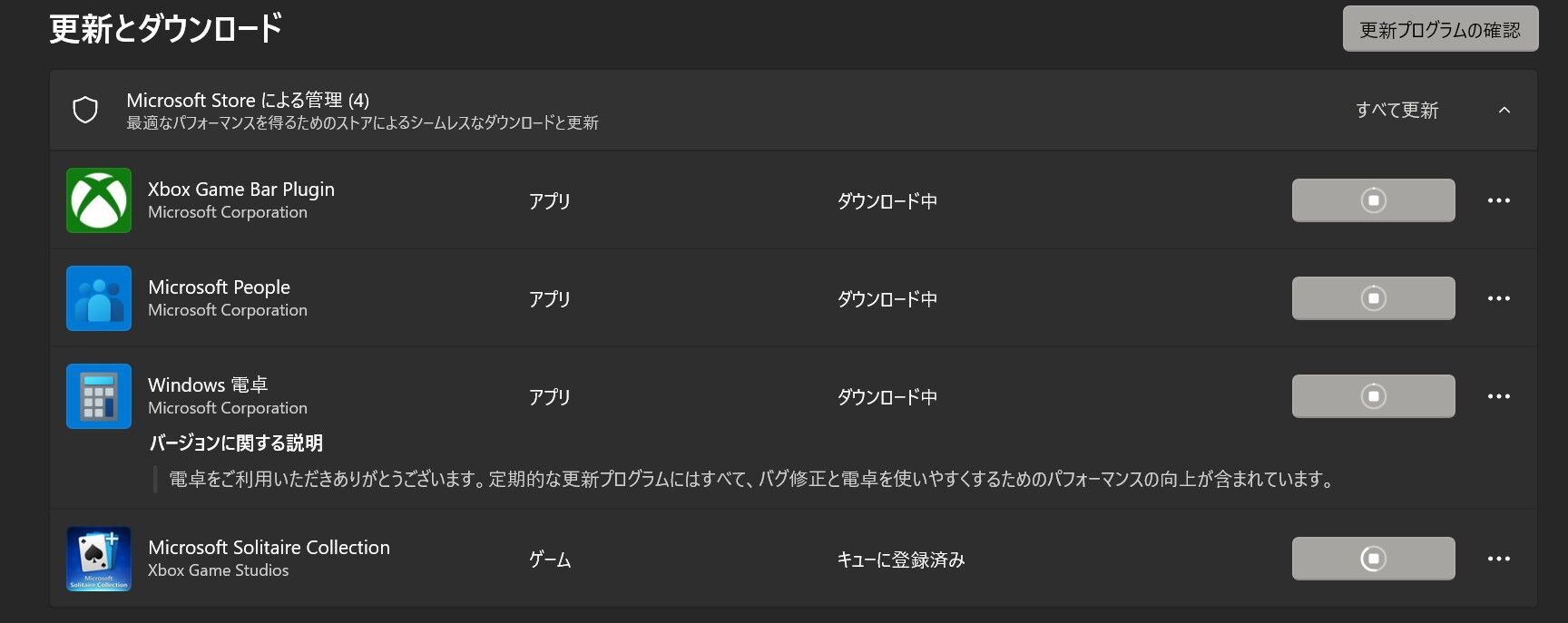Click the Xbox Game Bar Plugin icon

(99, 200)
